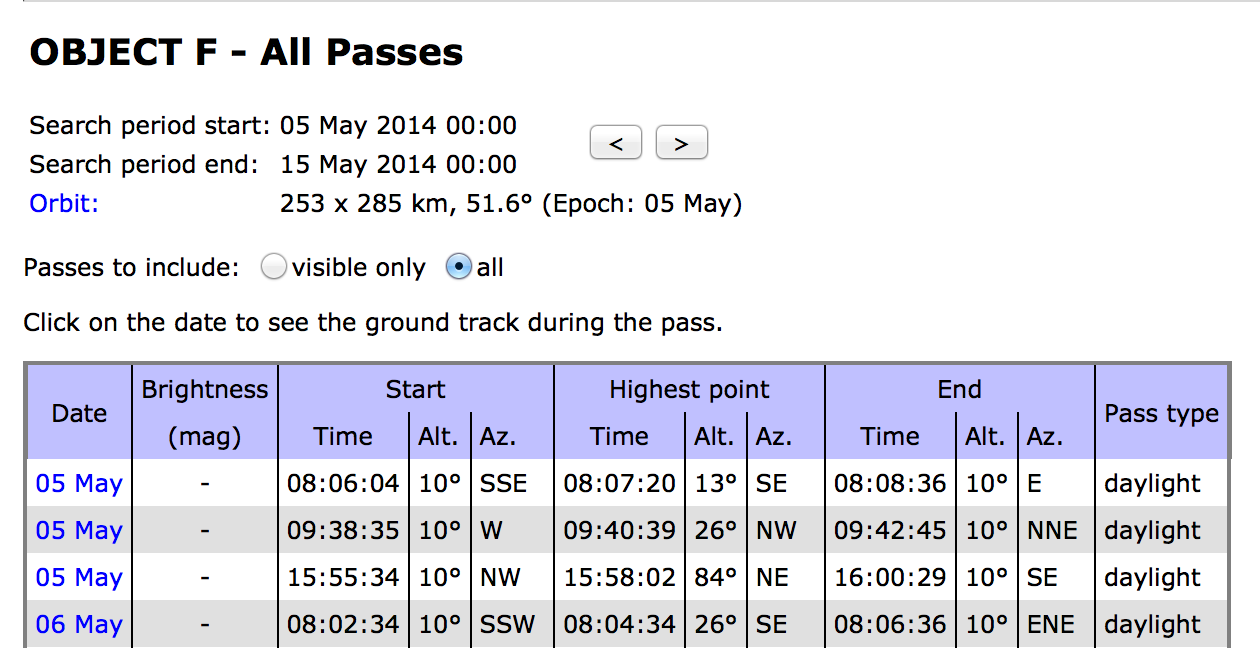Click the Highest point column header
The width and height of the screenshot is (1260, 648).
[x=689, y=390]
